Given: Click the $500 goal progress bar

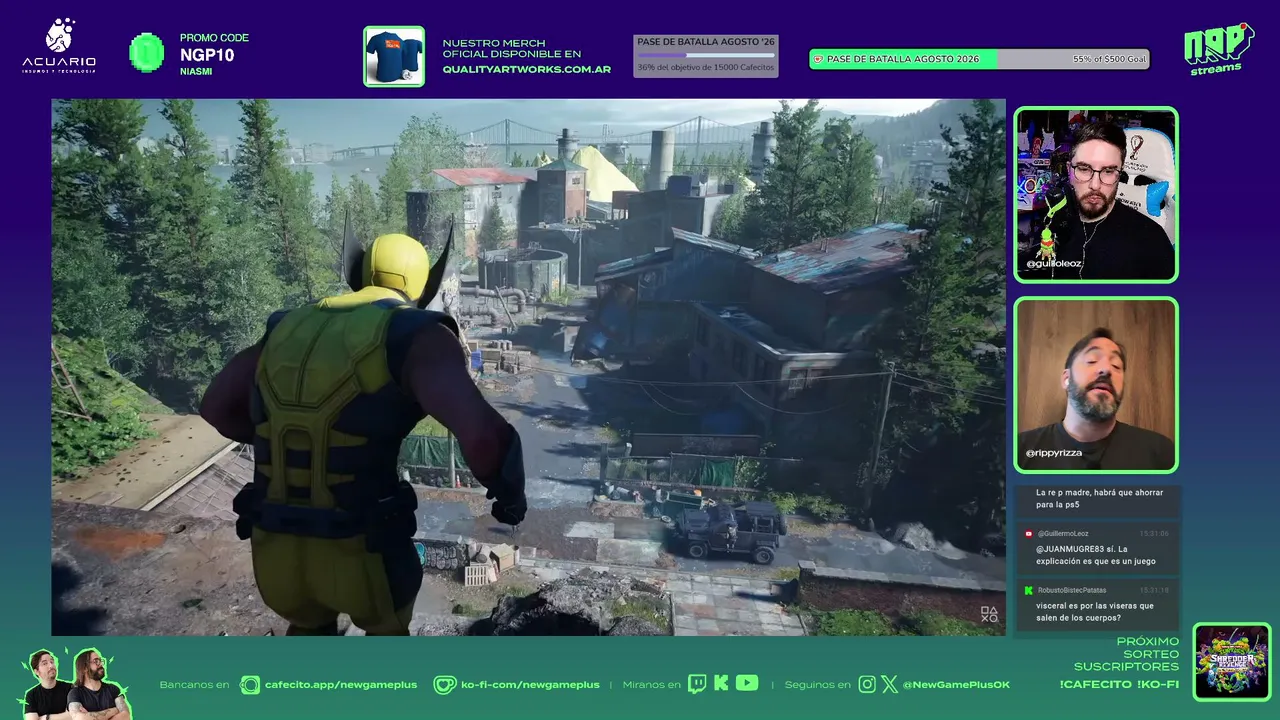Looking at the screenshot, I should [x=980, y=59].
